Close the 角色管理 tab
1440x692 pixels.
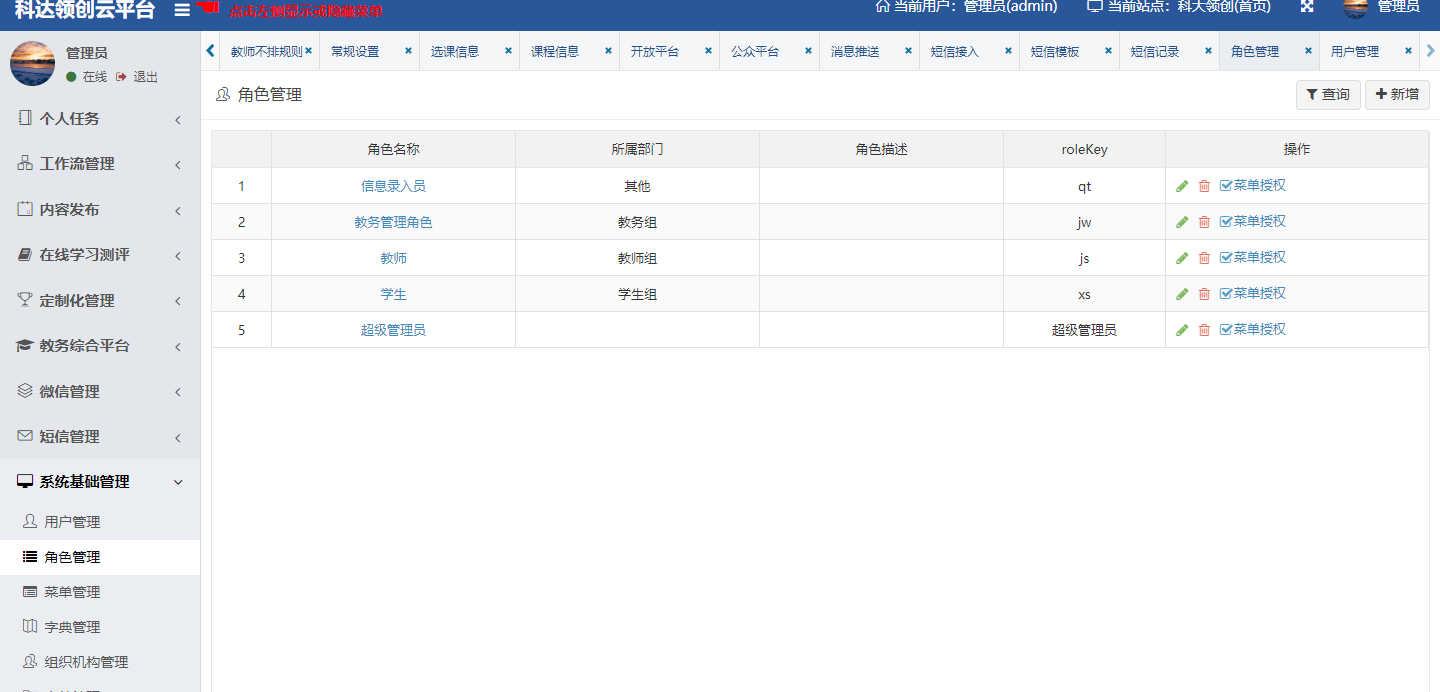coord(1308,51)
